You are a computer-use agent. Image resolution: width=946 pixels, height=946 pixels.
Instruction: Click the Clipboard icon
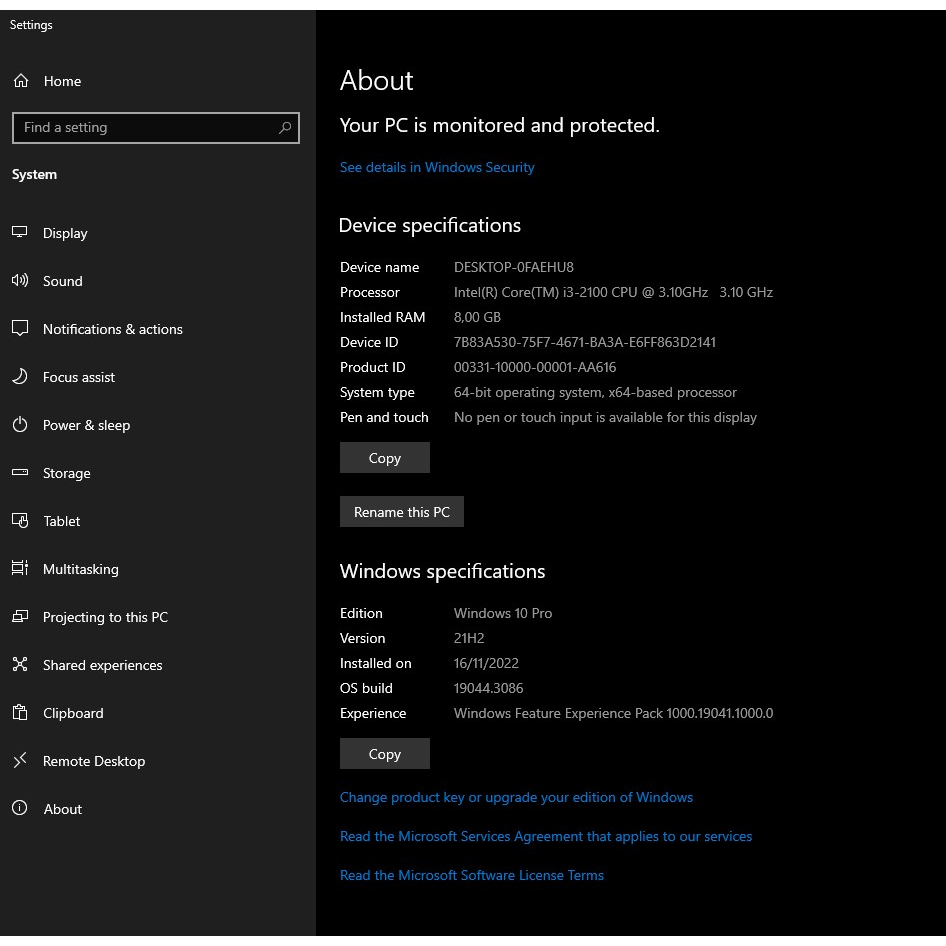pyautogui.click(x=20, y=713)
